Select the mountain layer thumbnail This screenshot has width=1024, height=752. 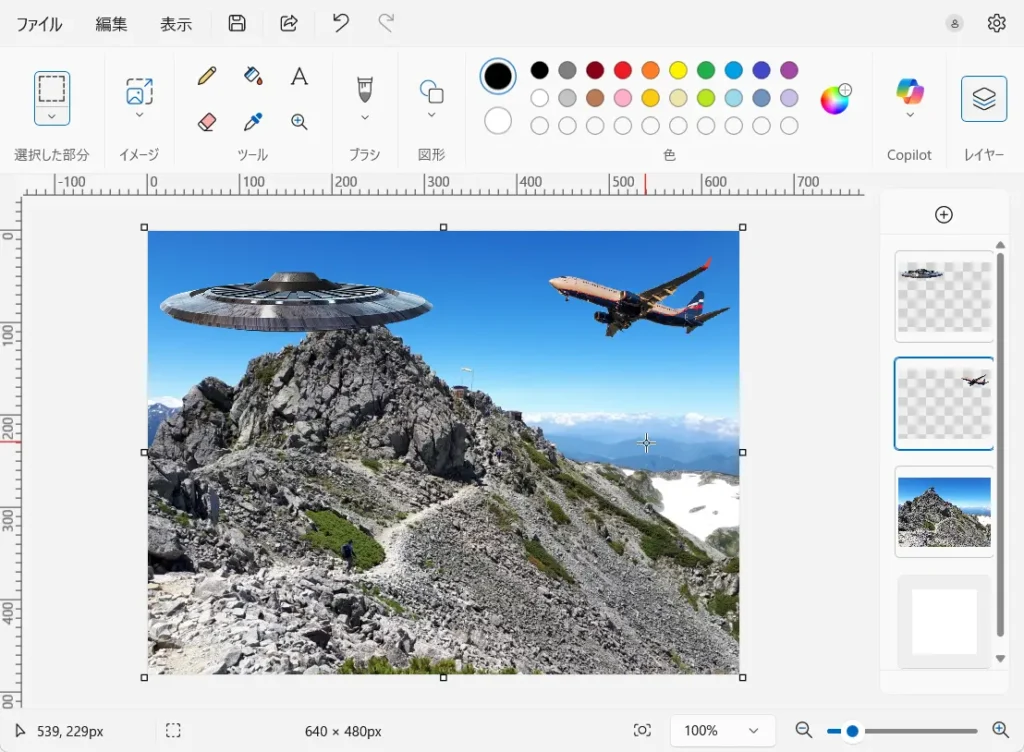click(944, 512)
